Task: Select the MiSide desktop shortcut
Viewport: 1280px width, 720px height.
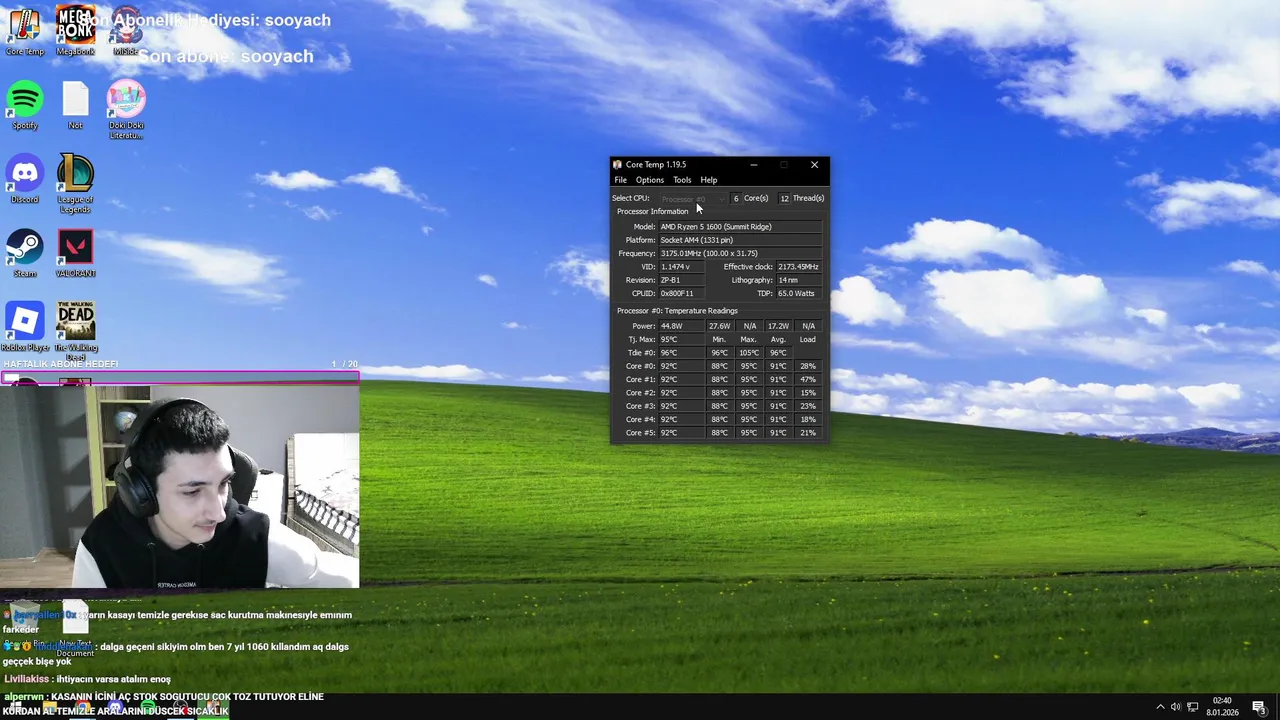Action: point(125,31)
